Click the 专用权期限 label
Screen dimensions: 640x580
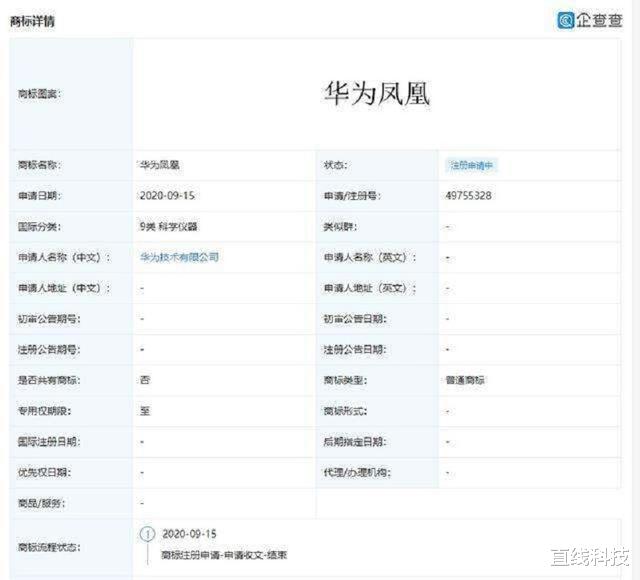pos(44,411)
